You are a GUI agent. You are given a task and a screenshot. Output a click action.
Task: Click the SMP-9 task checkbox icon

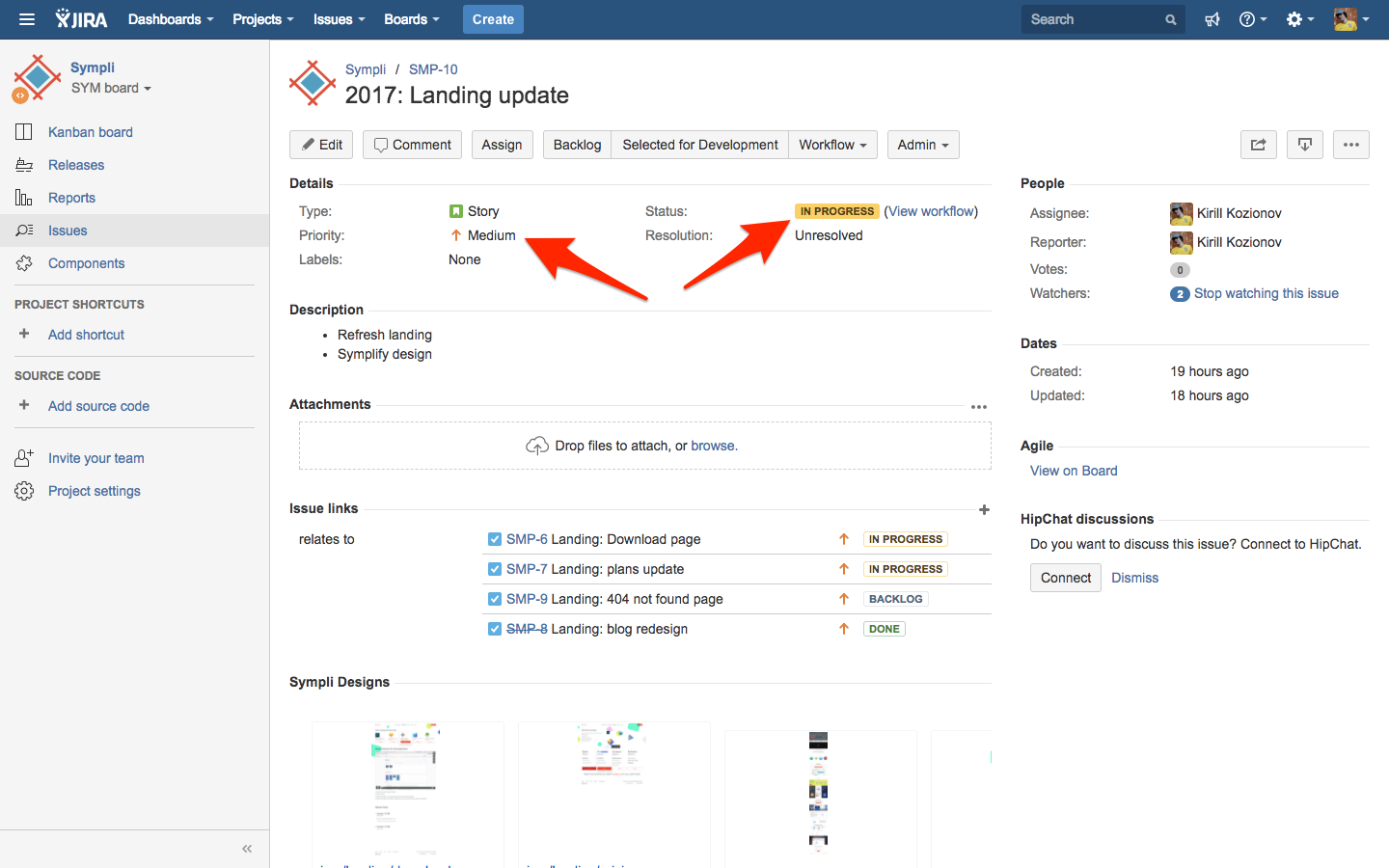point(495,599)
